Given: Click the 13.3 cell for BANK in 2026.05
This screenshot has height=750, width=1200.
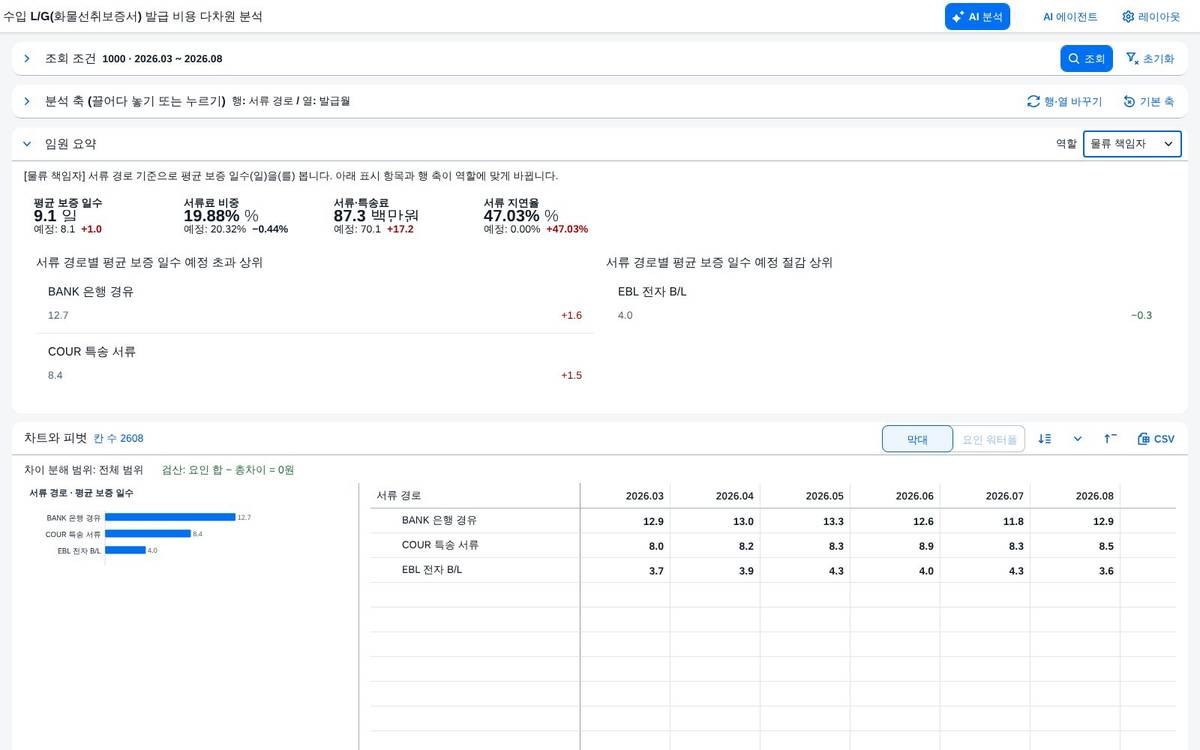Looking at the screenshot, I should tap(805, 520).
